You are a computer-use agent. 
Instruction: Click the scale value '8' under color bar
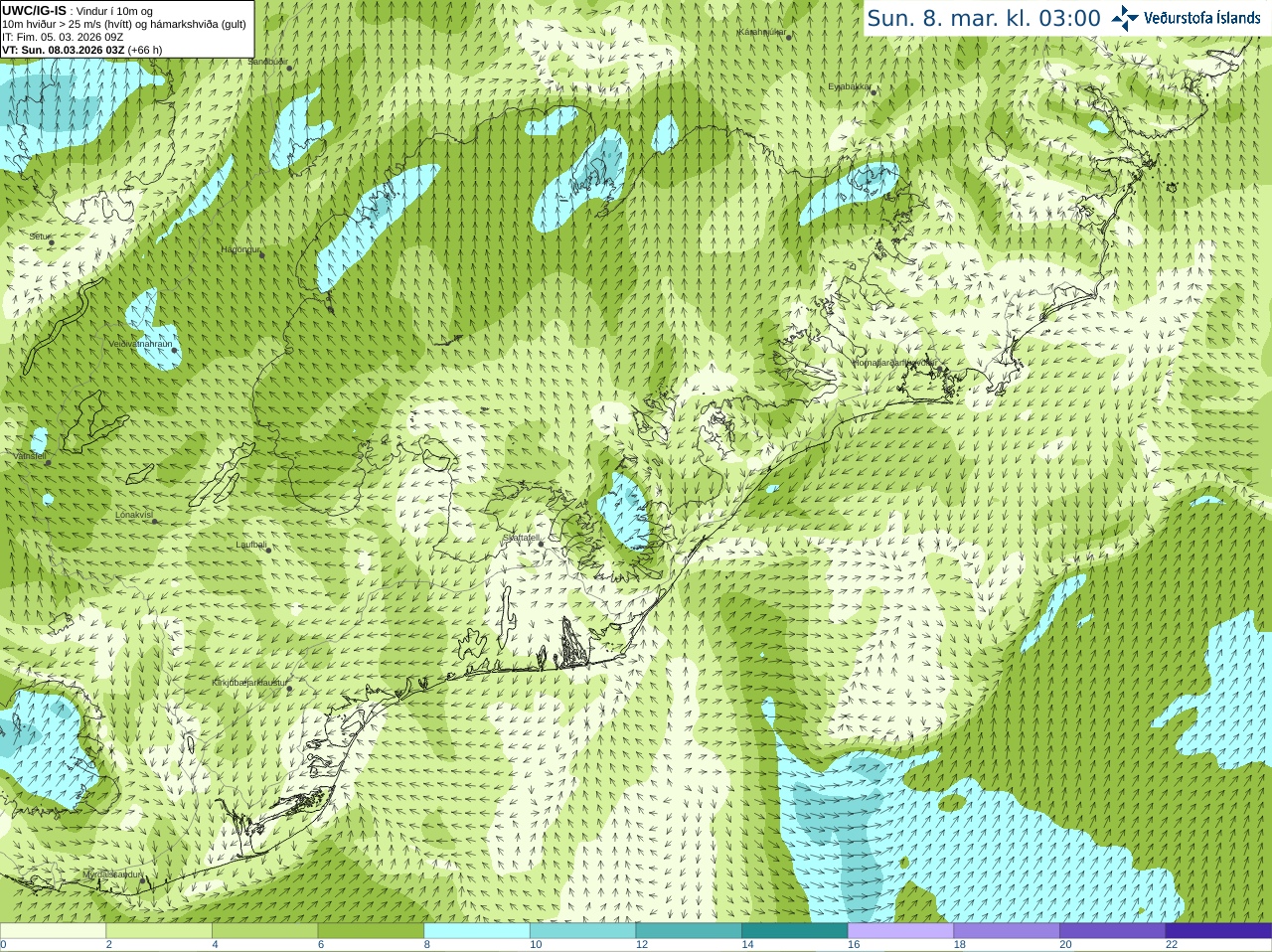point(427,945)
